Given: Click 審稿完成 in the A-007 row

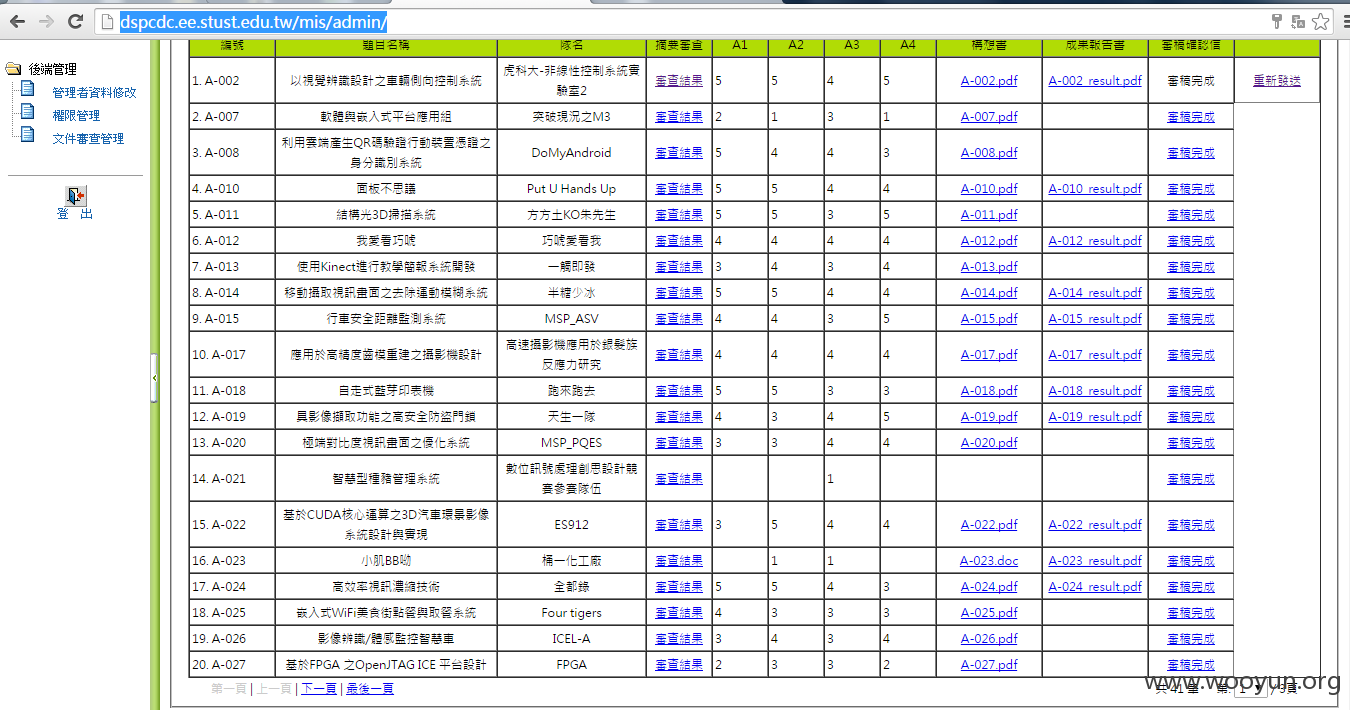Looking at the screenshot, I should point(1191,117).
